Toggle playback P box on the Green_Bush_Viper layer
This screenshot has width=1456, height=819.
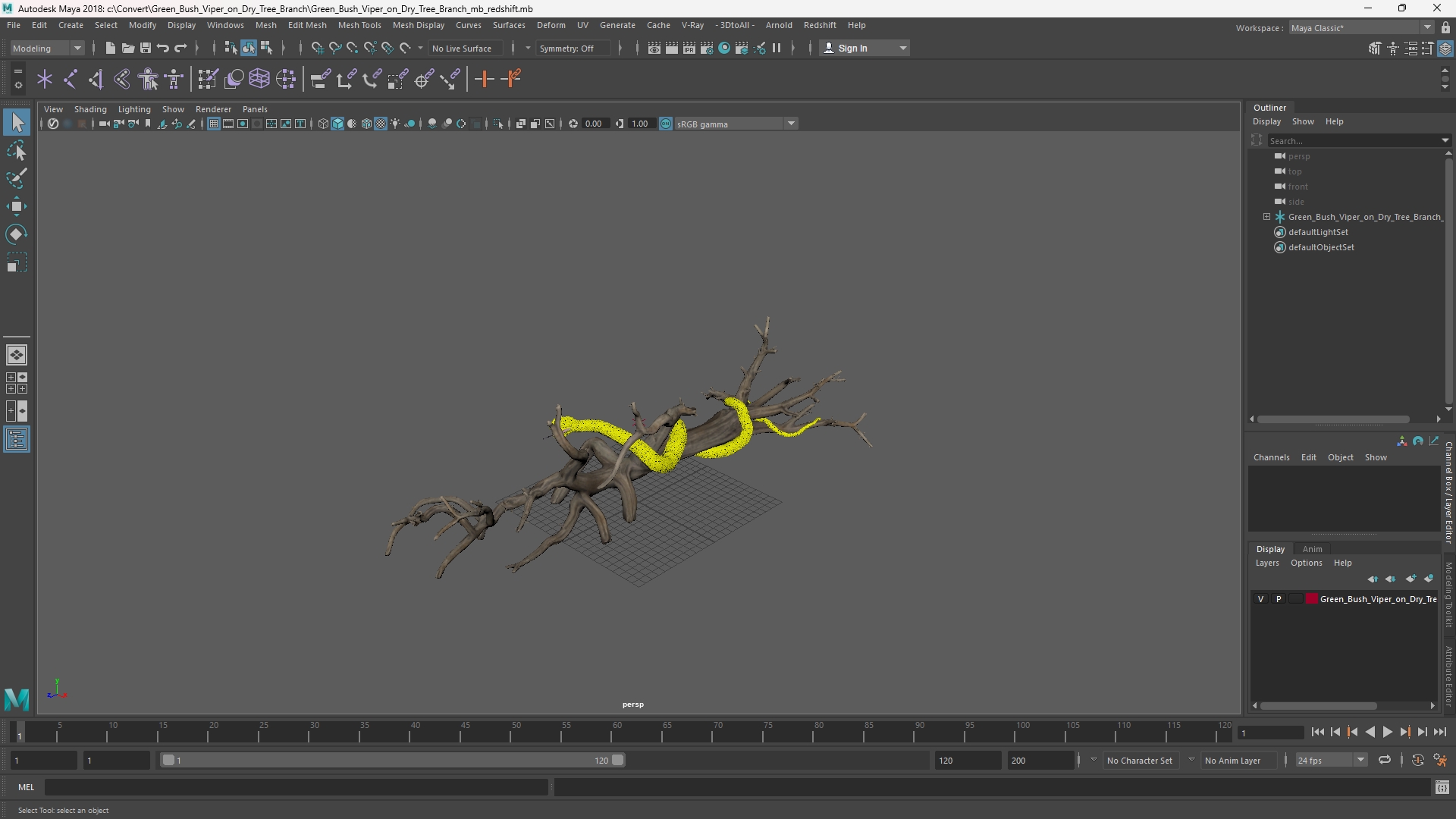pos(1278,599)
